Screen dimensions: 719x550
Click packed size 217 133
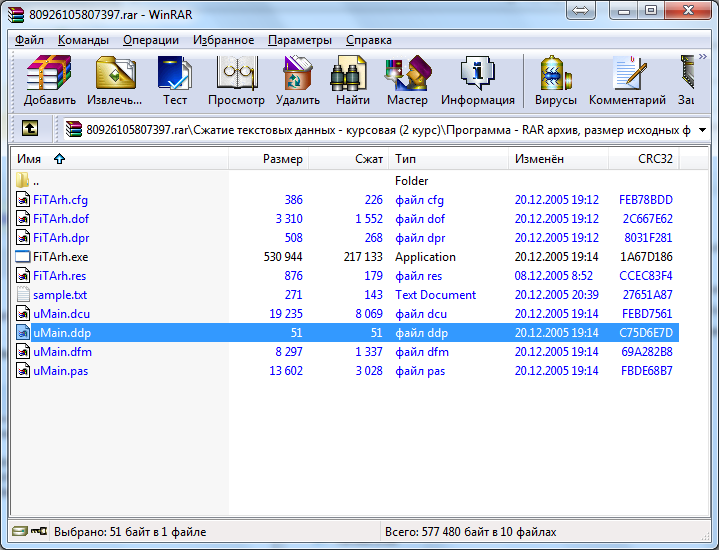tap(363, 257)
